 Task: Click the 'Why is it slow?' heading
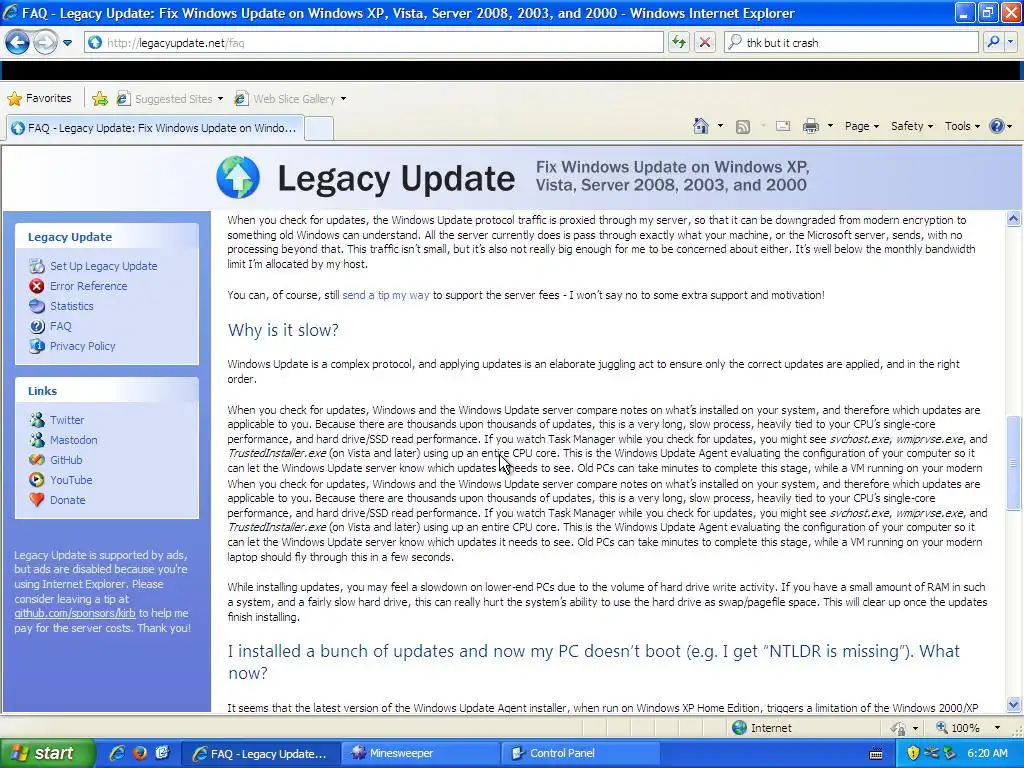[283, 330]
